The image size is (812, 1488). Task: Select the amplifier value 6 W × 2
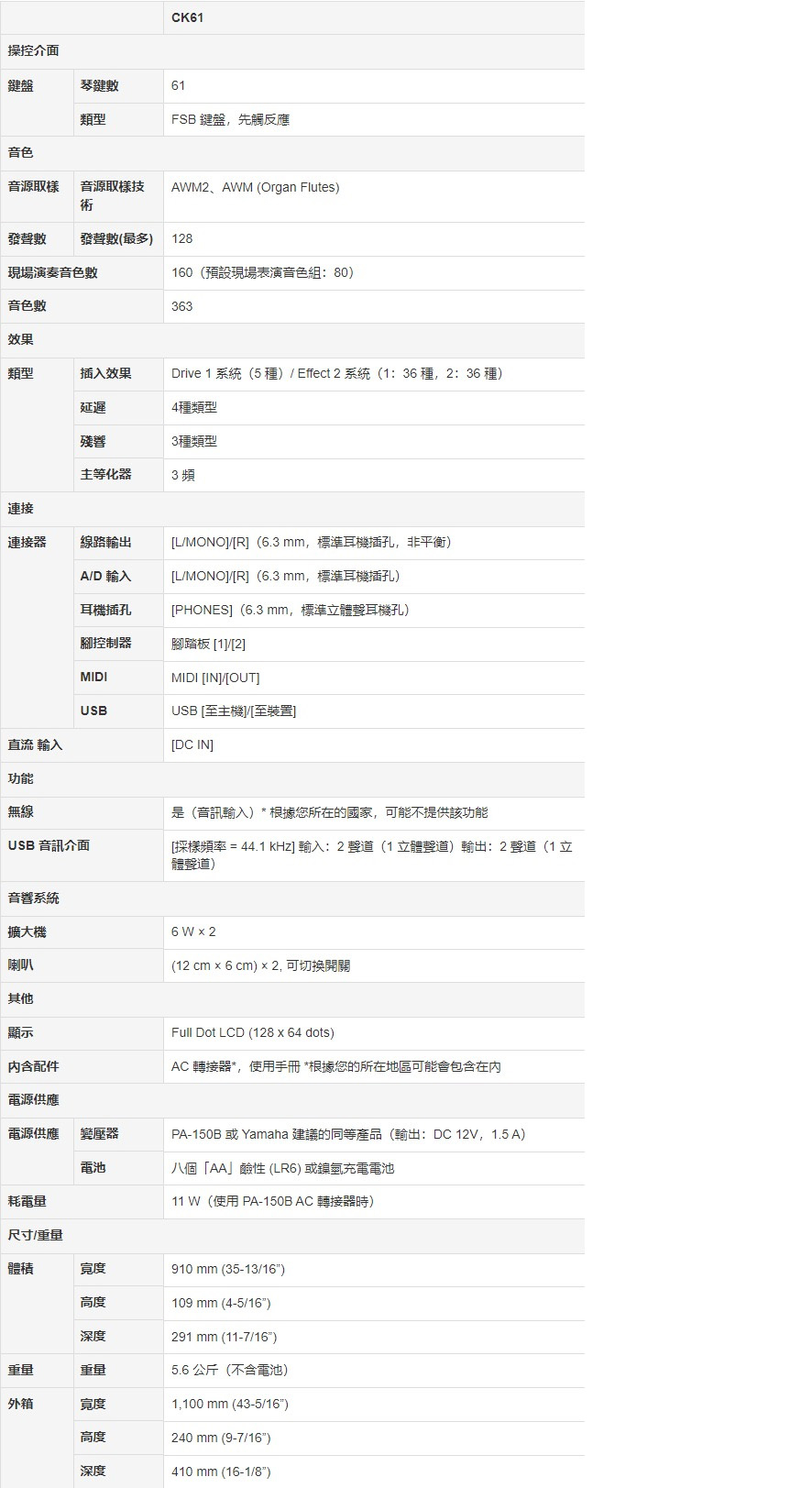[193, 931]
